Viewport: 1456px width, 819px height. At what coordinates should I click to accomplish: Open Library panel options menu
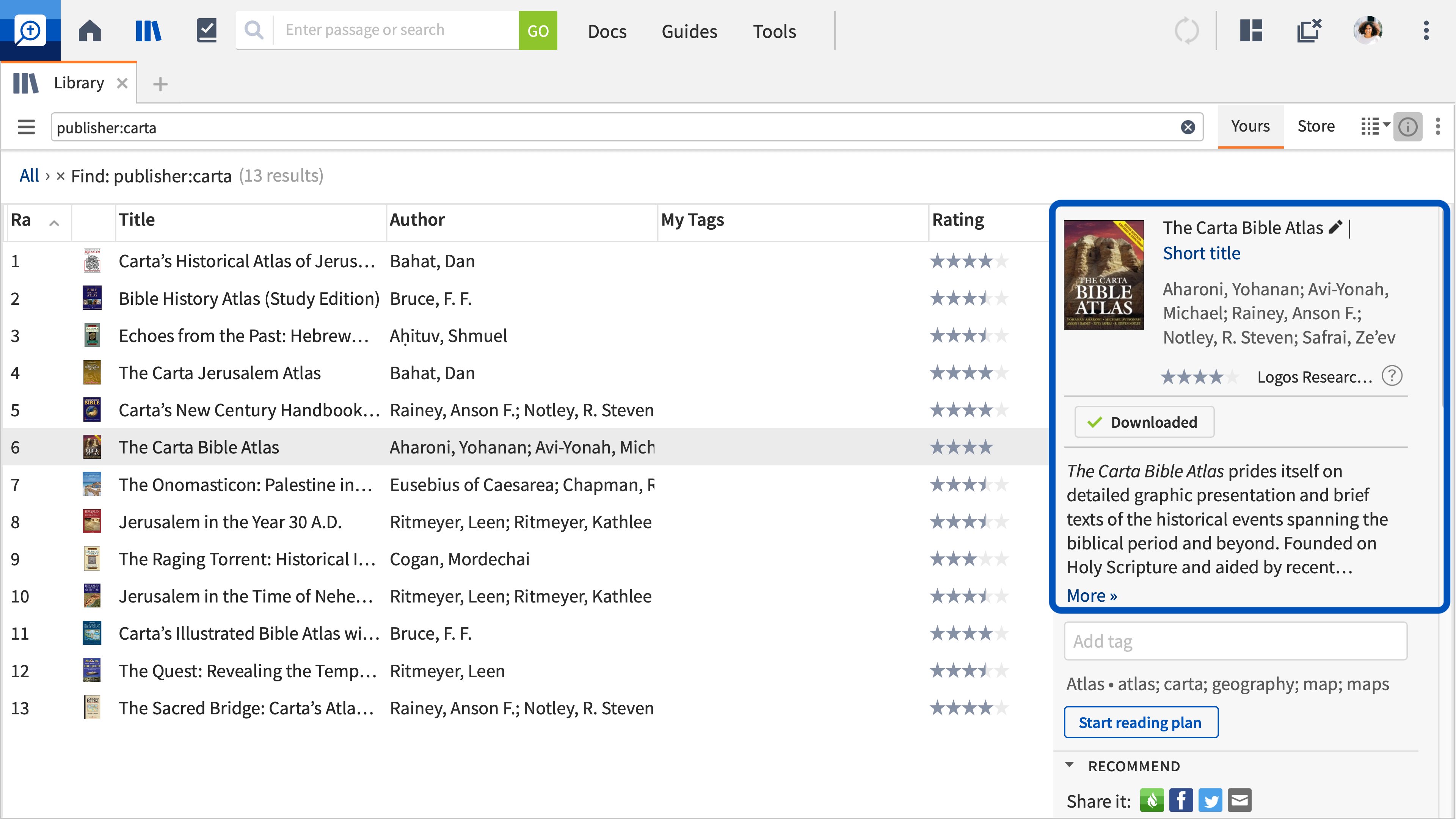[x=1438, y=127]
